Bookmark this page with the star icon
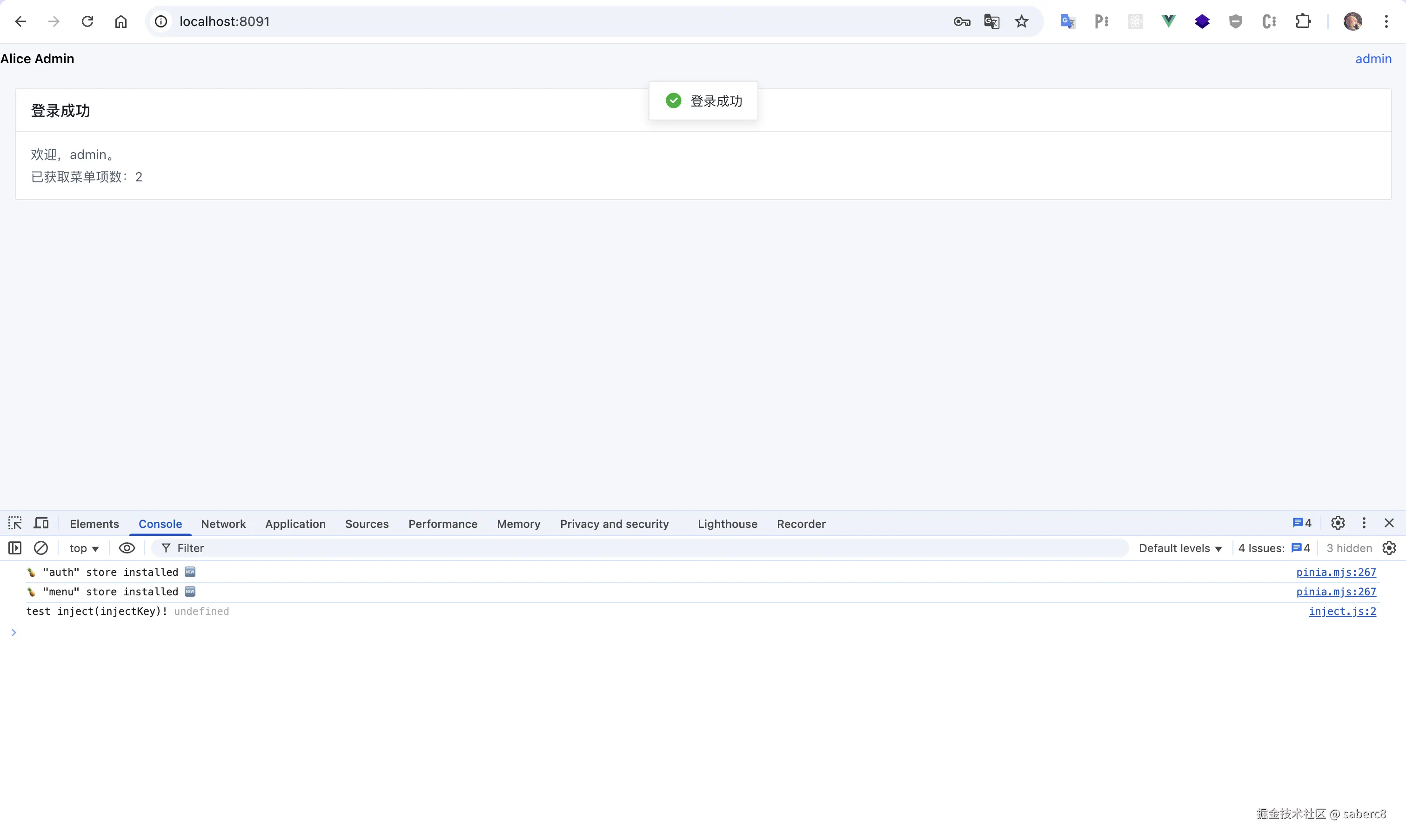The height and width of the screenshot is (840, 1406). (x=1022, y=21)
